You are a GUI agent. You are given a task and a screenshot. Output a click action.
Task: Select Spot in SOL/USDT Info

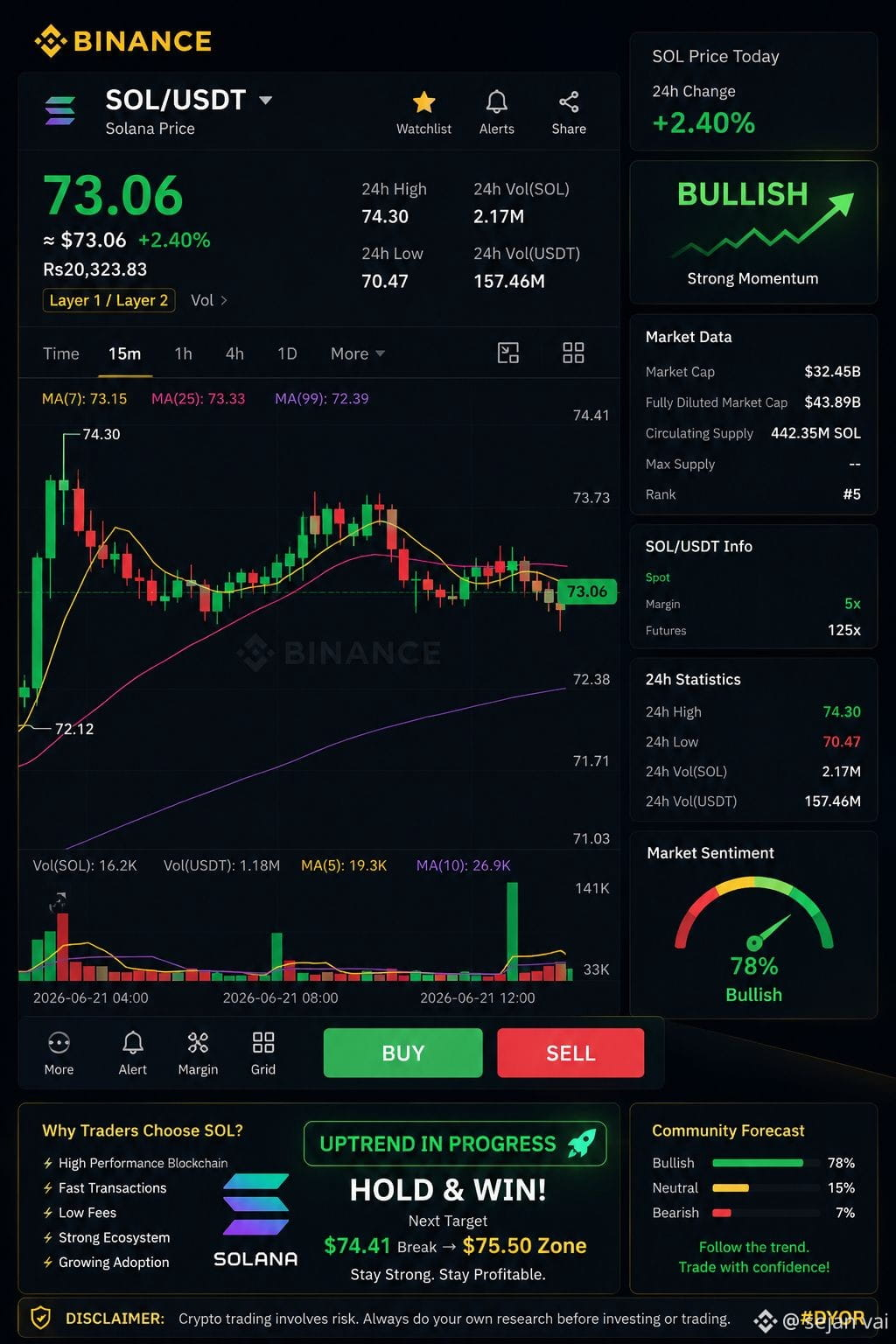coord(658,577)
